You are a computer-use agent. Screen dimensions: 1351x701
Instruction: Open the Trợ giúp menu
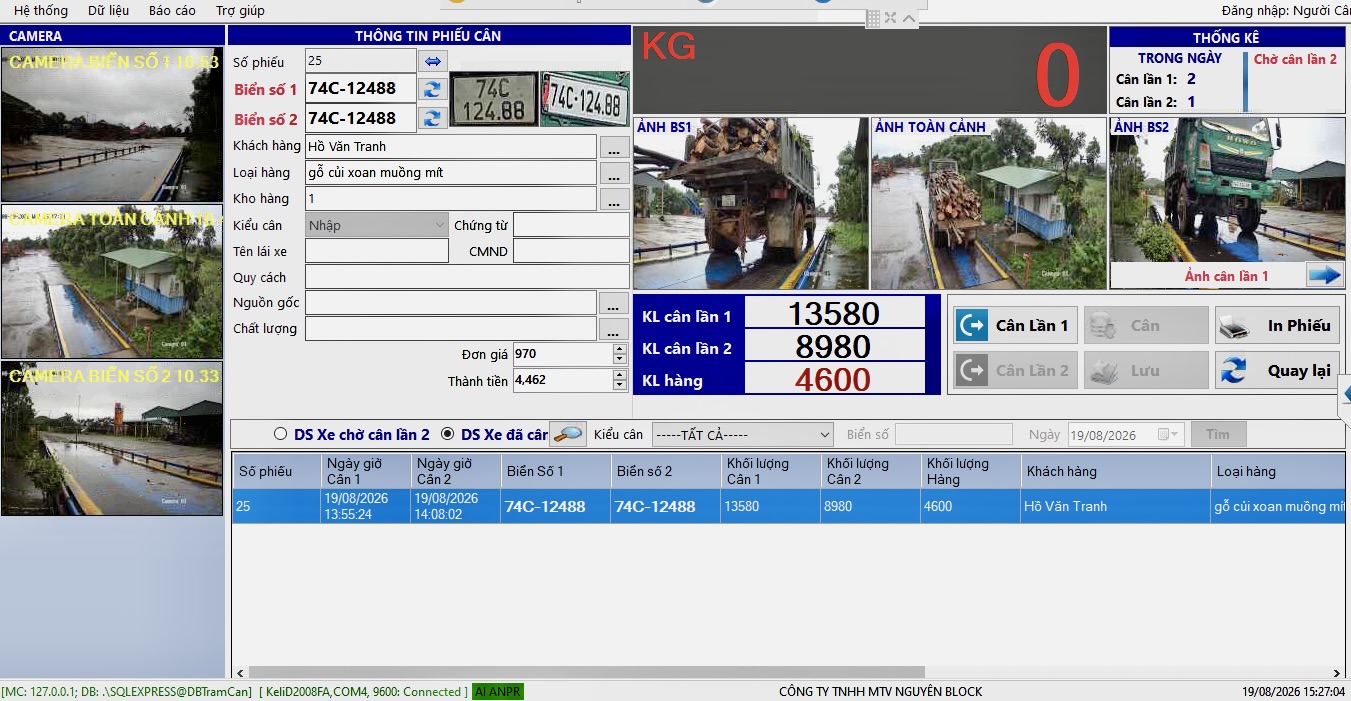pos(240,10)
